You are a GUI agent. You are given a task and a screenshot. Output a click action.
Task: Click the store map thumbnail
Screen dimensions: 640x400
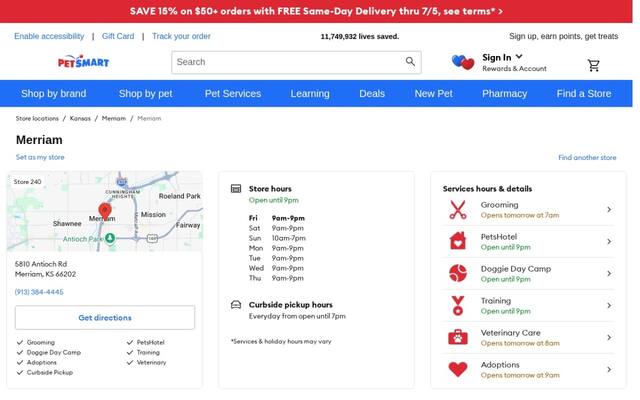click(105, 211)
